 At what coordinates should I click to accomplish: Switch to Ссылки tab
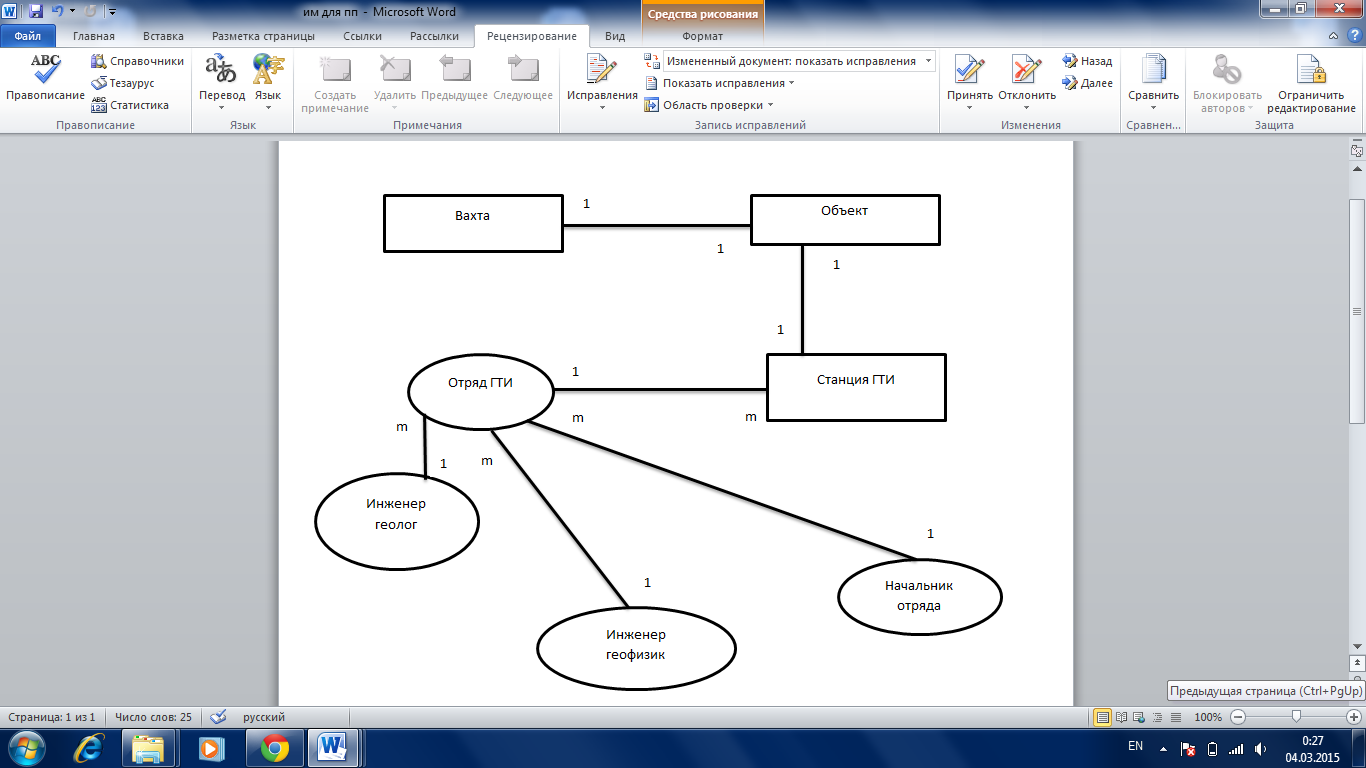click(362, 36)
